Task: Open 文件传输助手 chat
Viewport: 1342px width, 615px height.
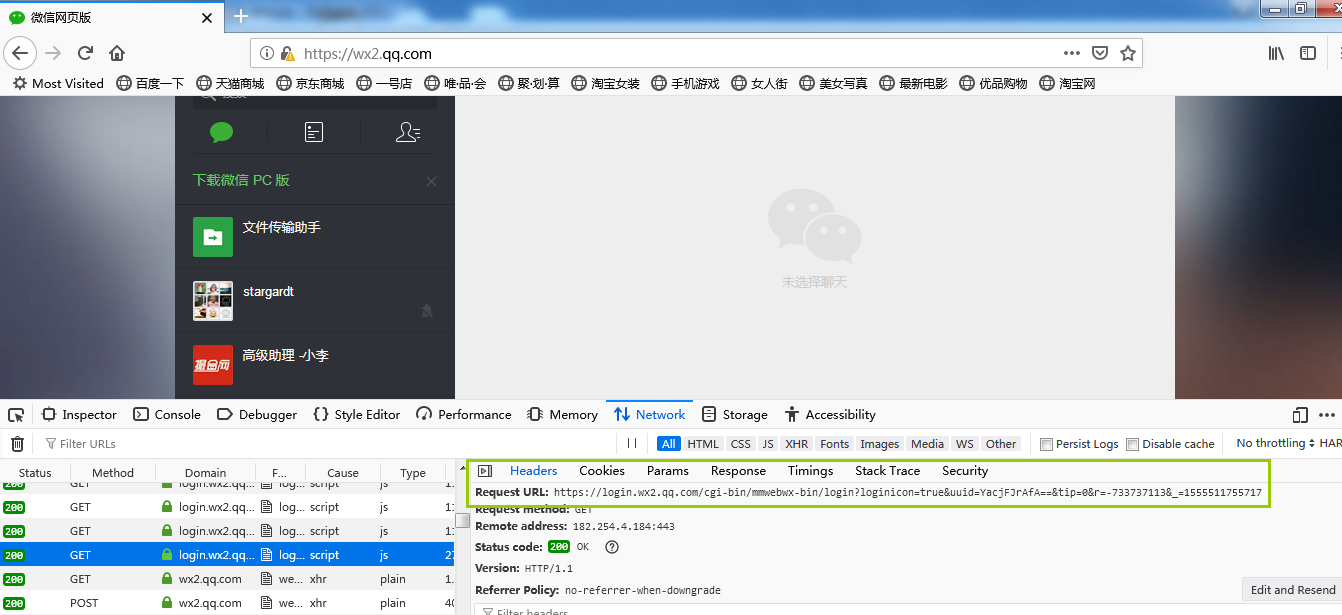Action: pos(314,237)
